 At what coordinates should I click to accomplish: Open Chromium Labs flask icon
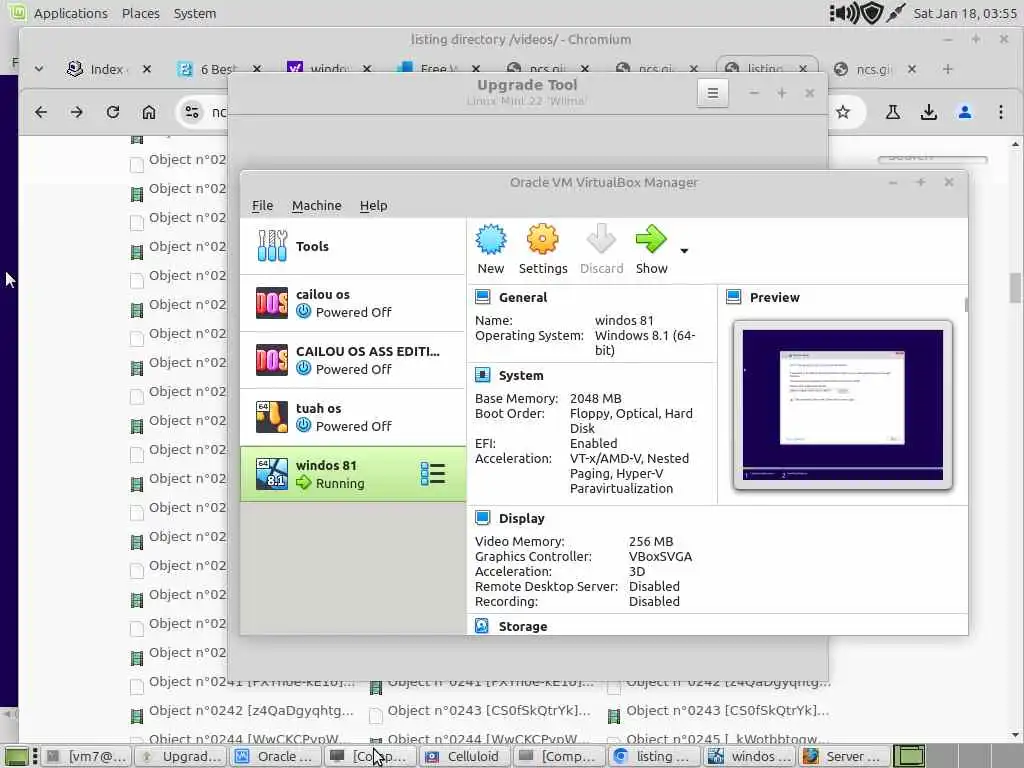(893, 112)
